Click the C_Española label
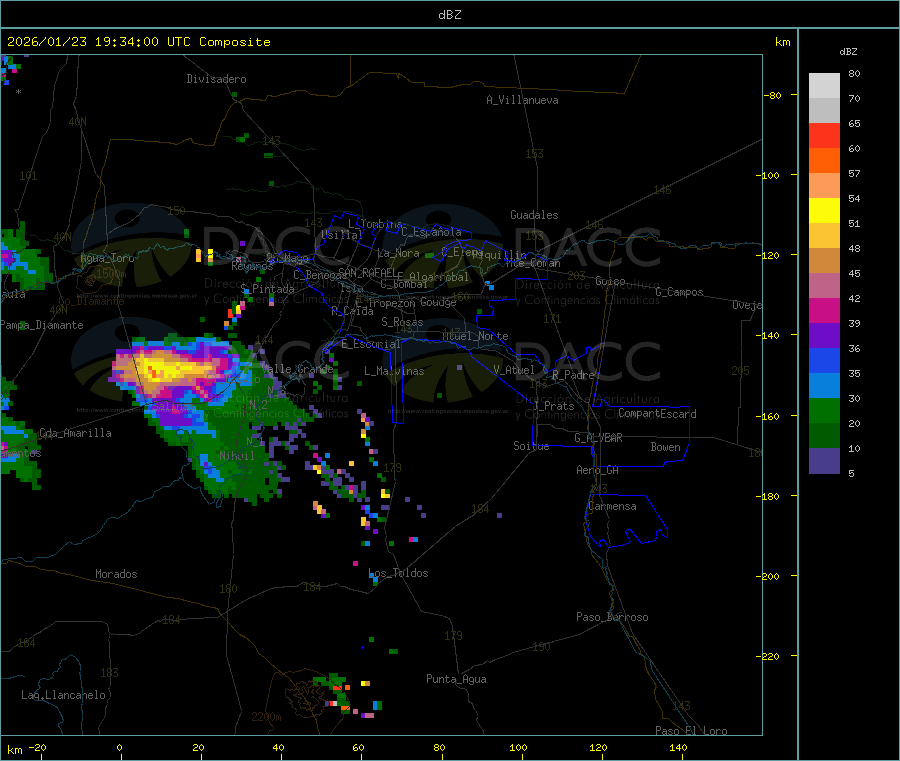Image resolution: width=900 pixels, height=761 pixels. 432,232
